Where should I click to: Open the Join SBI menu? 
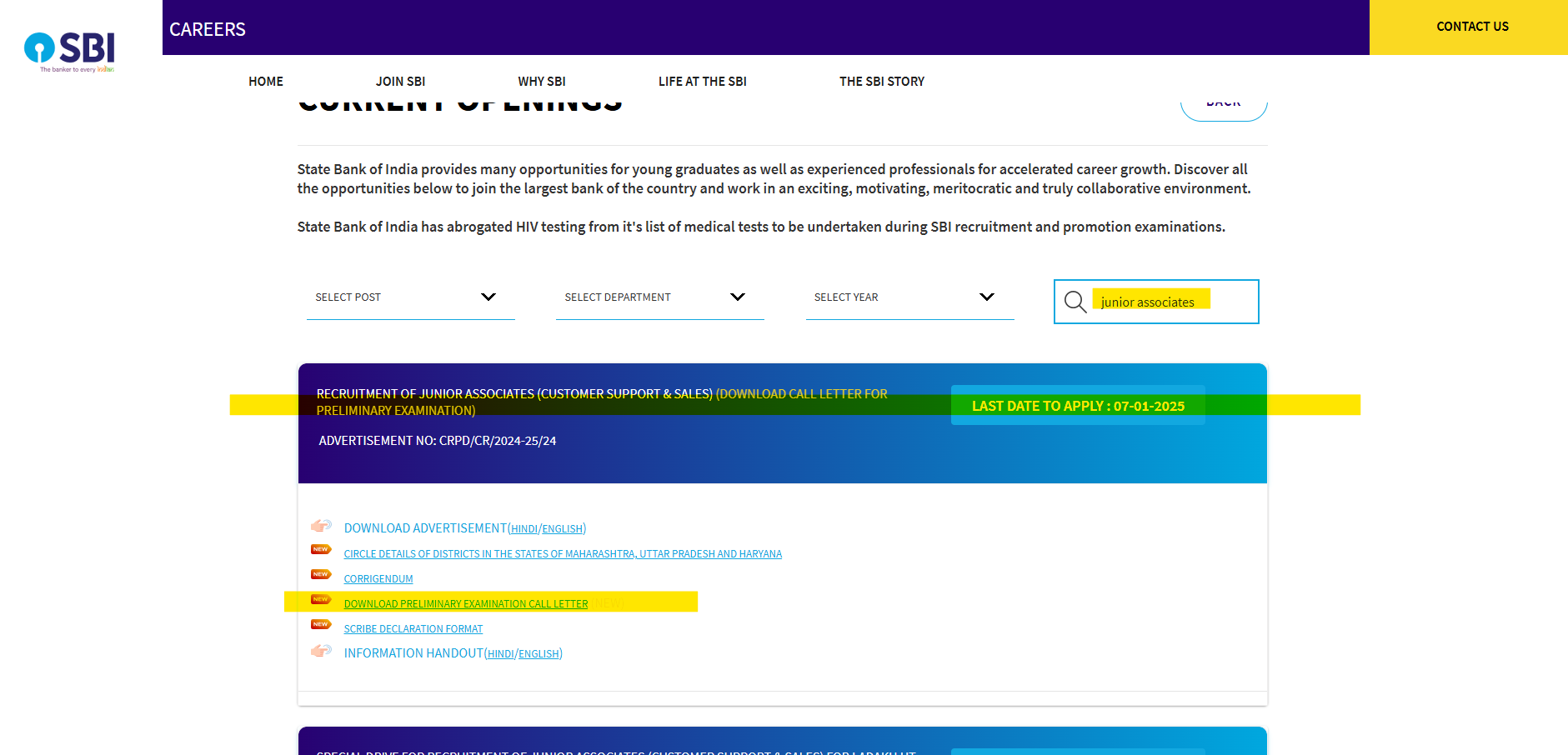(x=400, y=82)
